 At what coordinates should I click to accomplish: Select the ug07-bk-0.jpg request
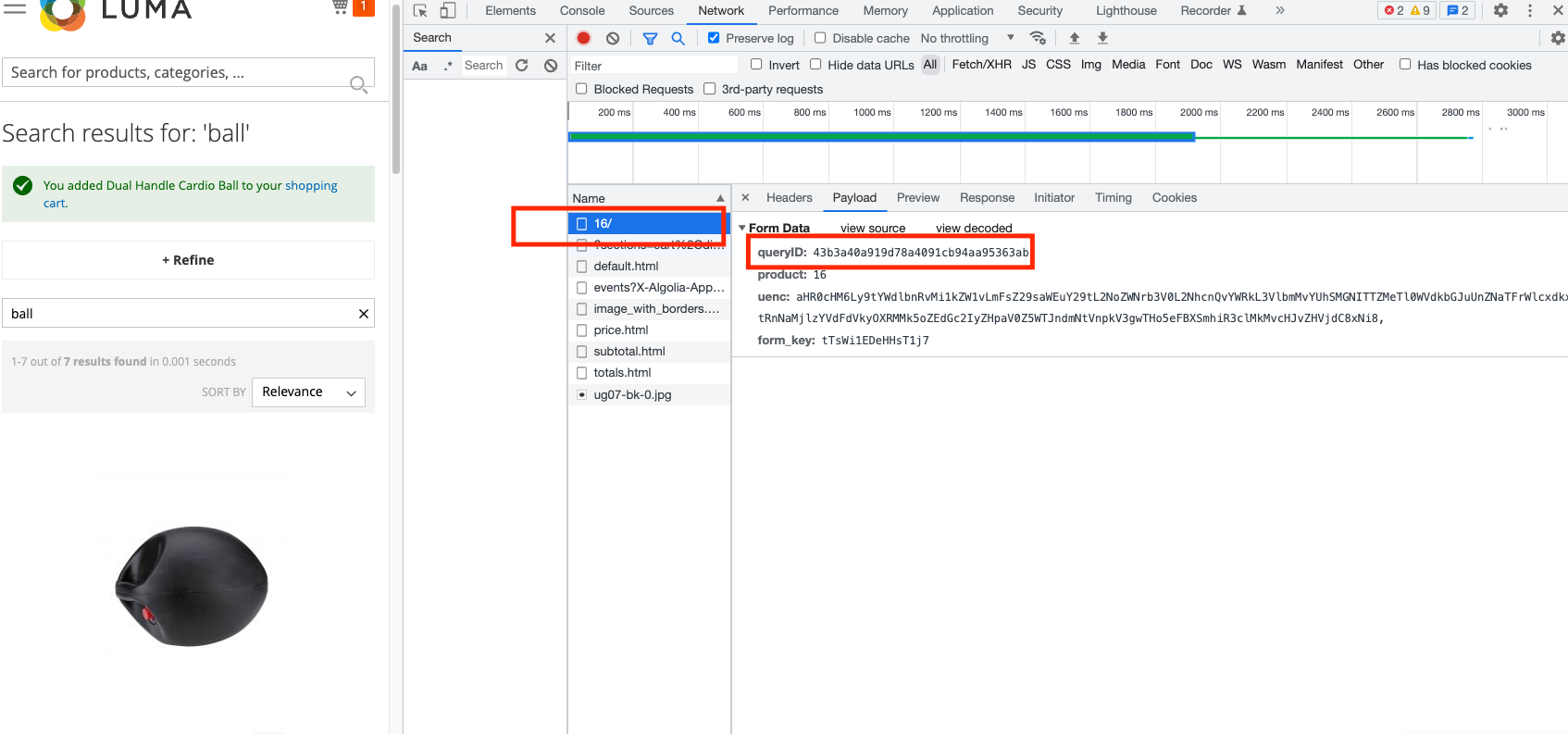649,394
